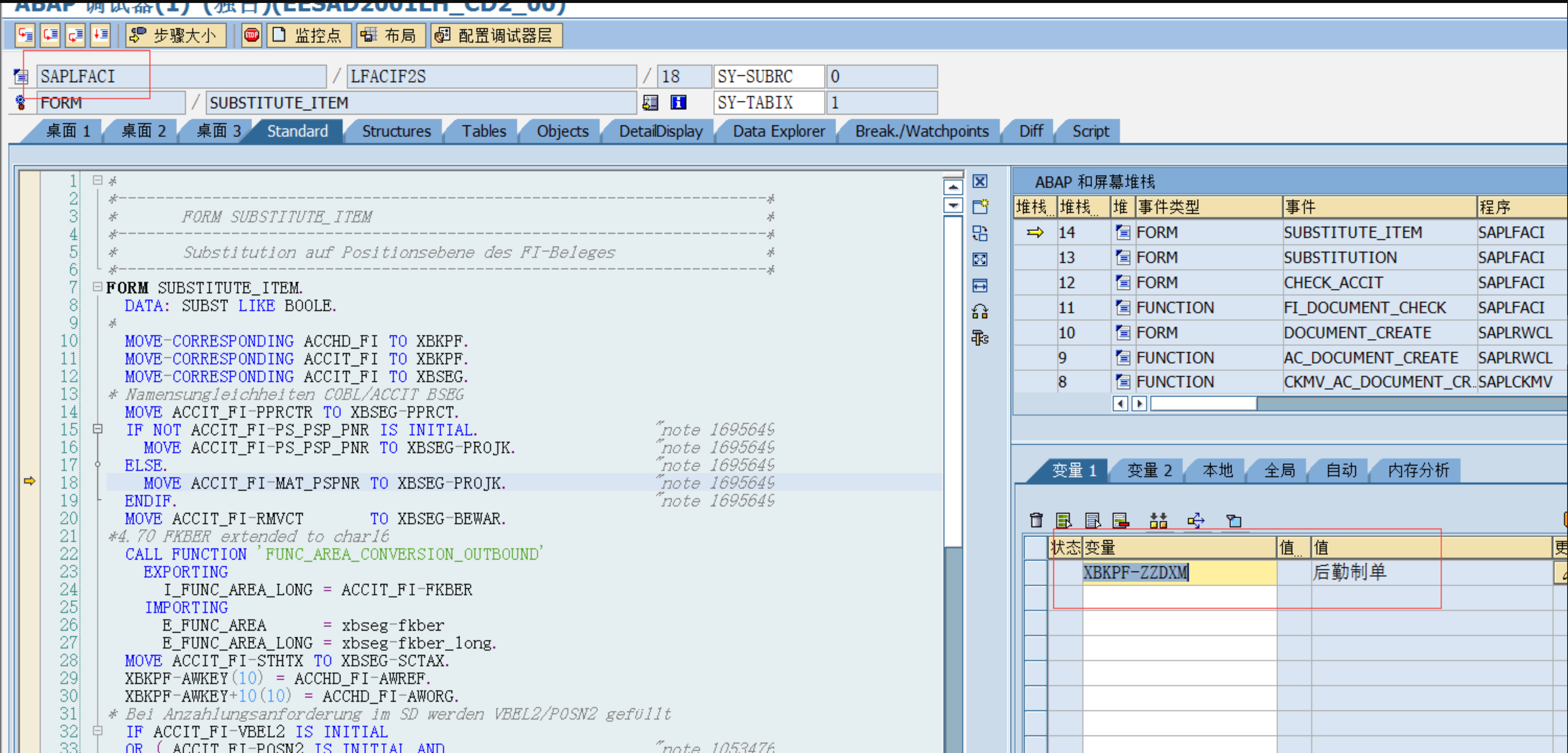Image resolution: width=1568 pixels, height=753 pixels.
Task: Click the source navigation icon after SUBSTITUTE_ITEM
Action: [650, 103]
